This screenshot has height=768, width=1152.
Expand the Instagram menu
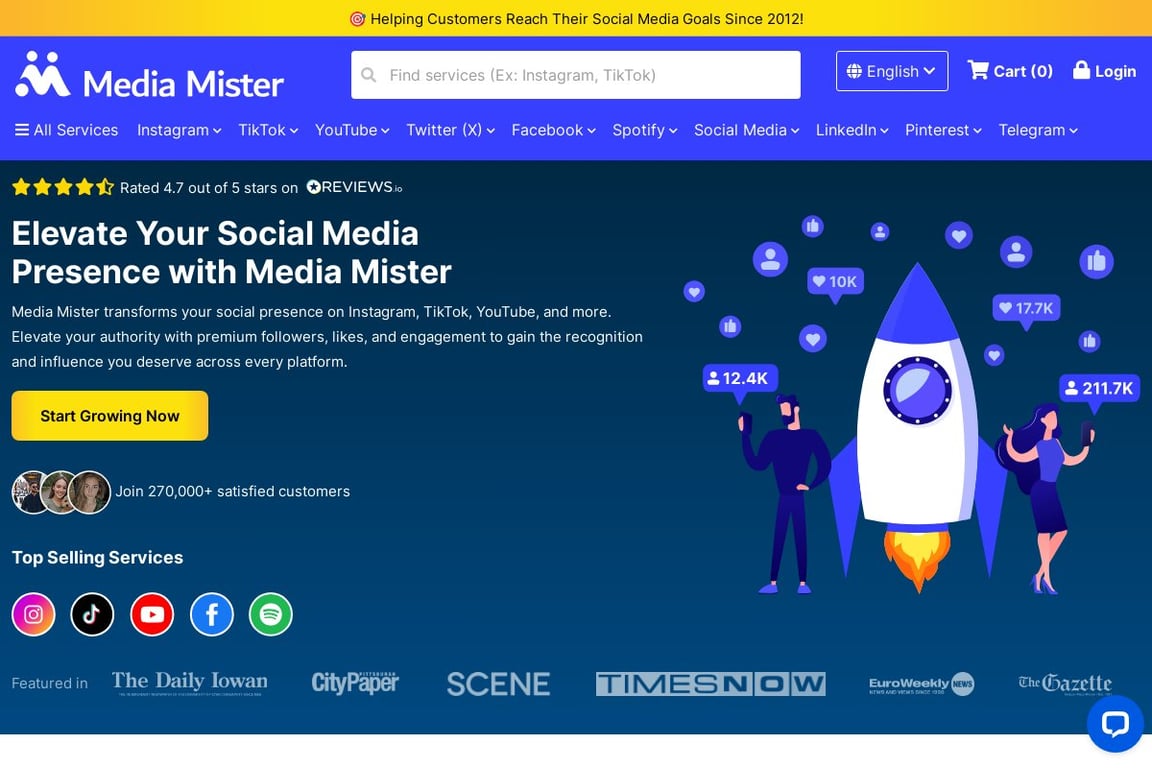[179, 130]
